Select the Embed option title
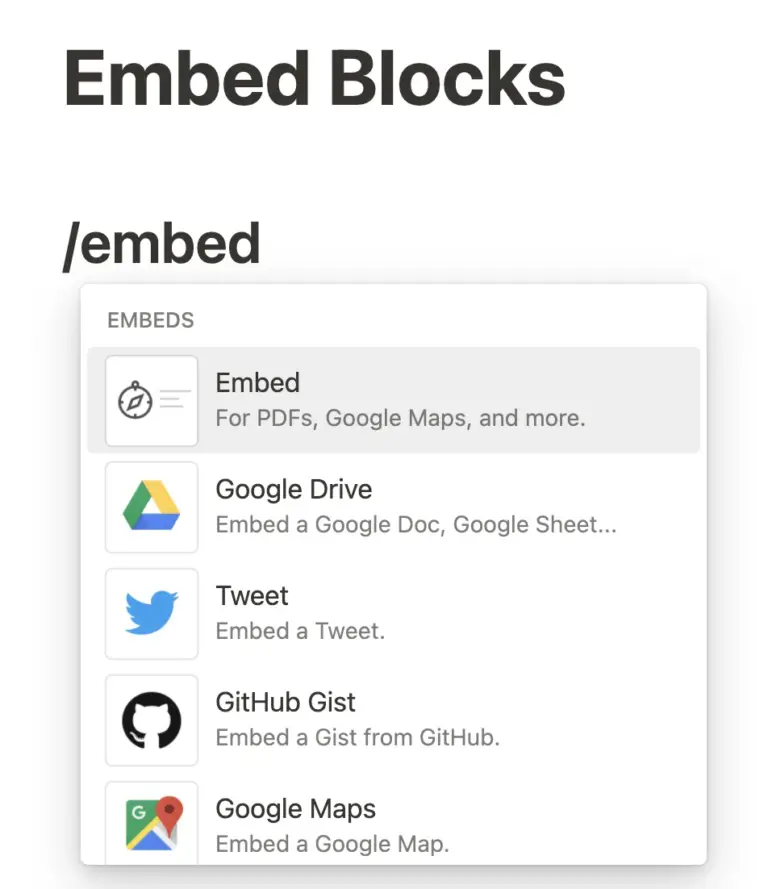This screenshot has height=889, width=768. click(x=257, y=383)
